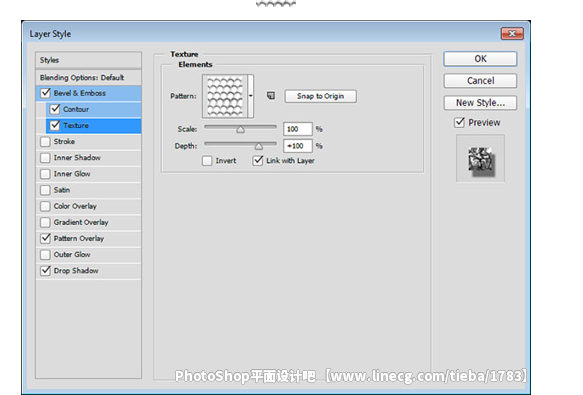
Task: Enable the Inner Shadow checkbox
Action: pos(45,158)
